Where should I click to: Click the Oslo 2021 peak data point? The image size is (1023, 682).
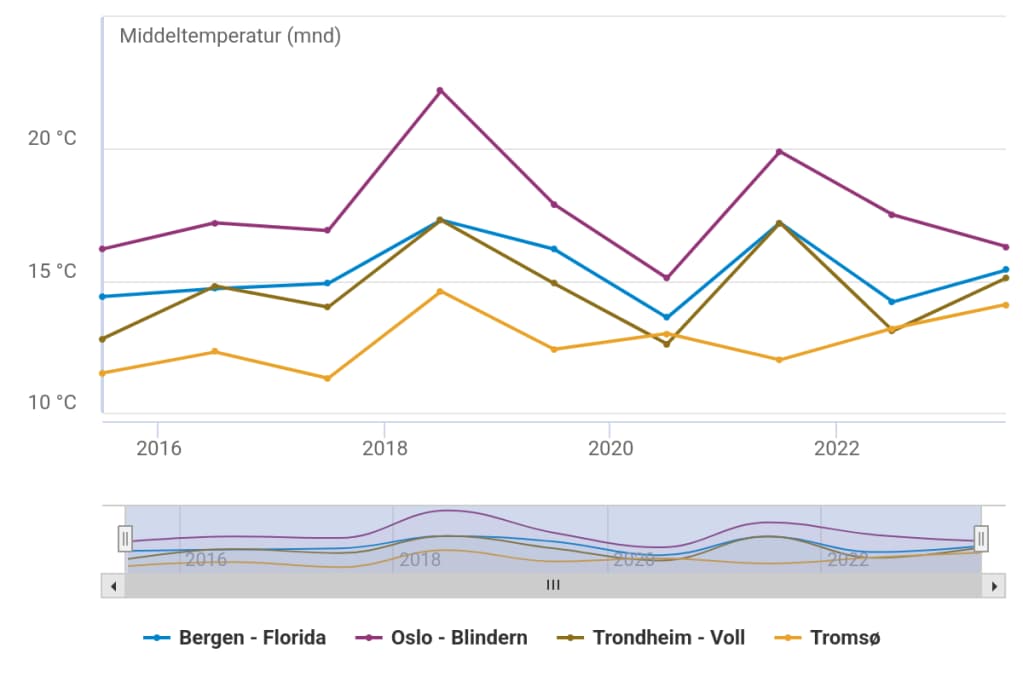point(779,152)
